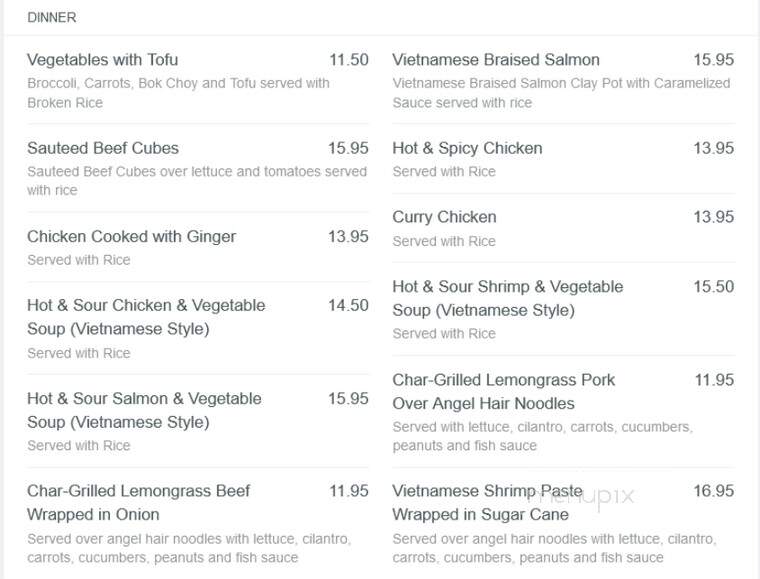Click the Vietnamese Braised Salmon Clay Pot description
The image size is (760, 579).
tap(561, 93)
